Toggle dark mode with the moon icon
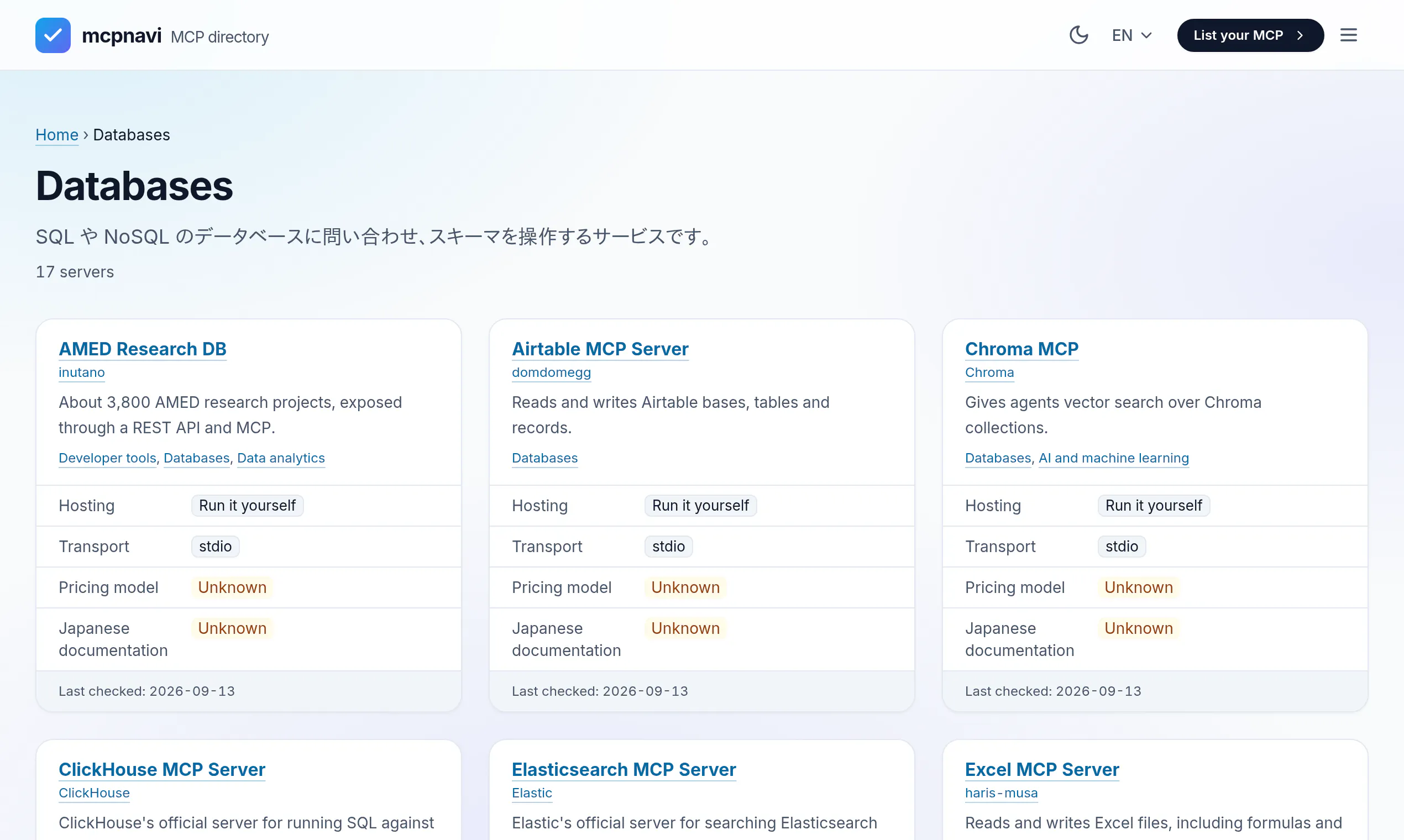This screenshot has width=1404, height=840. [1078, 35]
